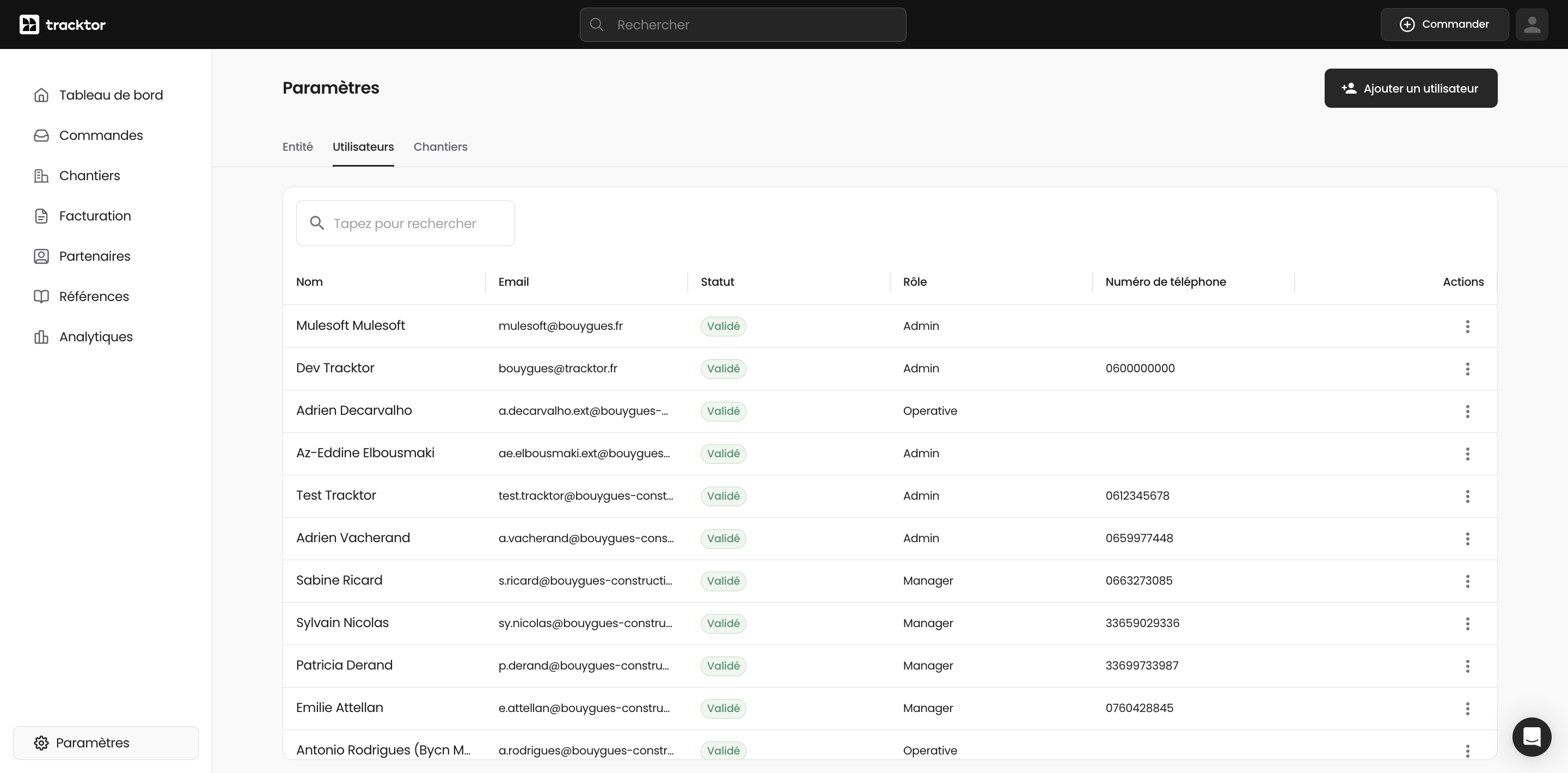Switch to the Chantiers tab in Paramètres
This screenshot has width=1568, height=773.
tap(440, 146)
